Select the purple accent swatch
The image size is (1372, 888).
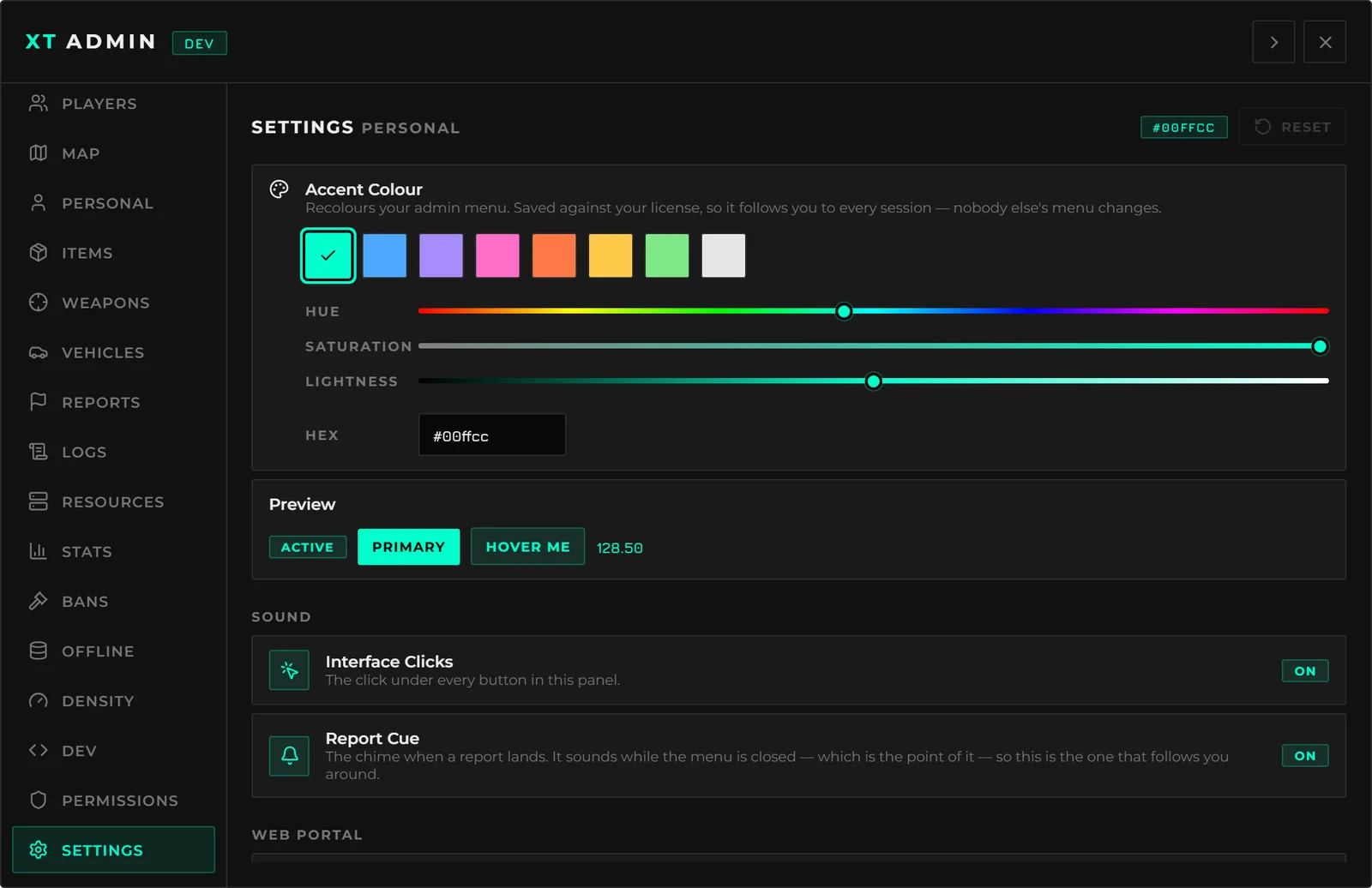(441, 255)
